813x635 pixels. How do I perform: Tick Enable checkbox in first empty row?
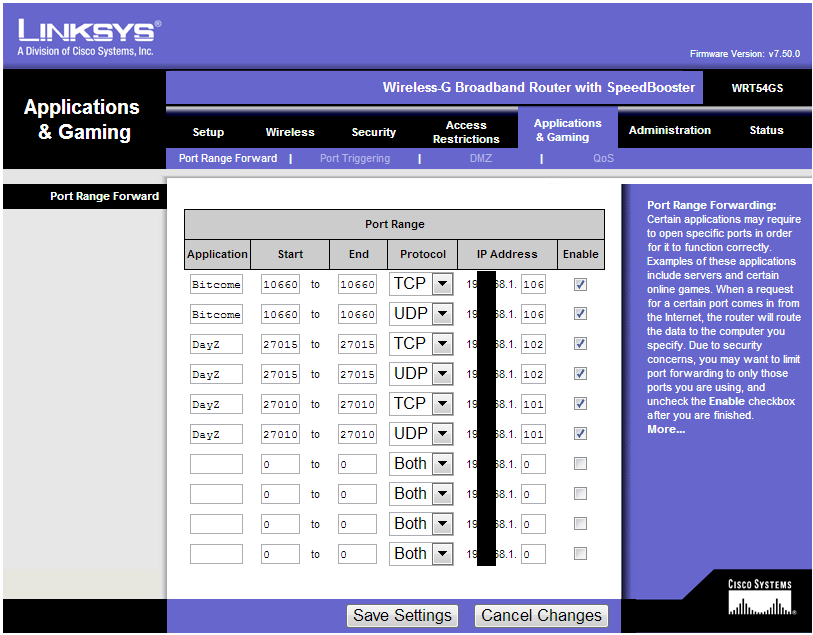[580, 463]
